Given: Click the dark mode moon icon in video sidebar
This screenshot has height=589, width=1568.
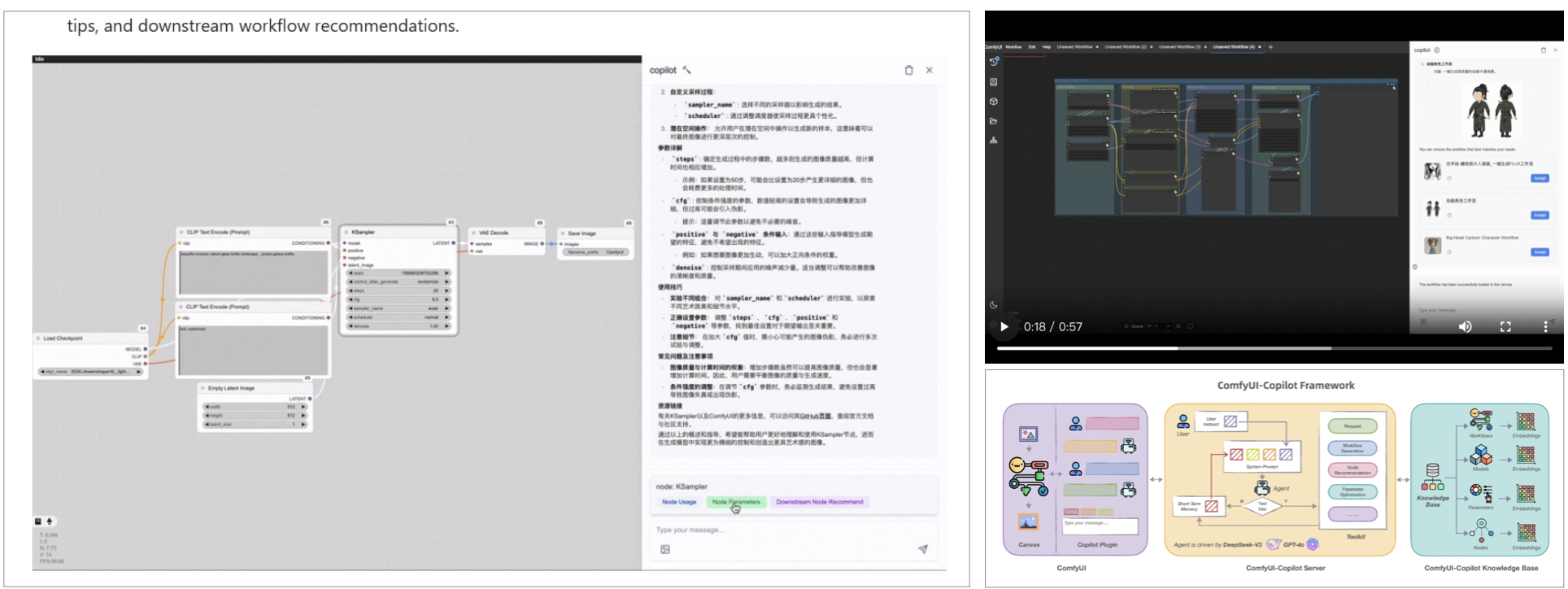Looking at the screenshot, I should pyautogui.click(x=994, y=305).
